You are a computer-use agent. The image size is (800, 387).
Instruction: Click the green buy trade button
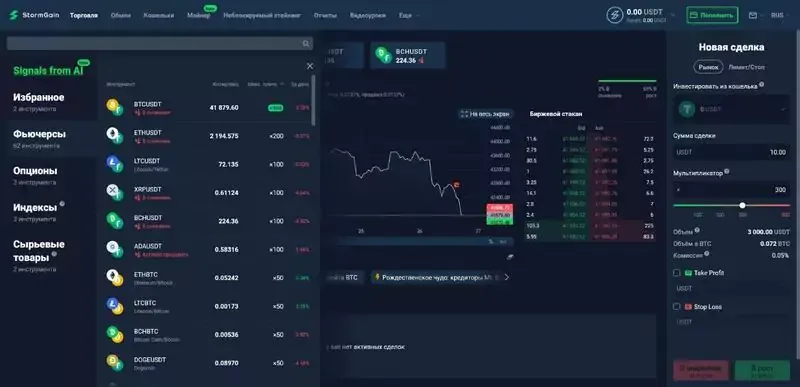(762, 370)
